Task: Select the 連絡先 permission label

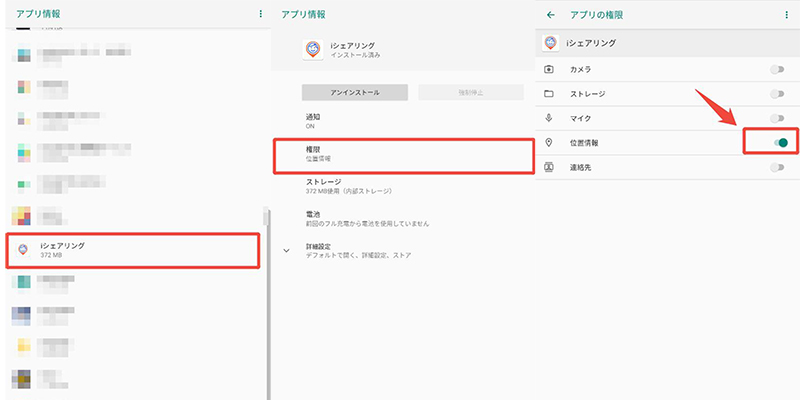Action: [x=580, y=167]
